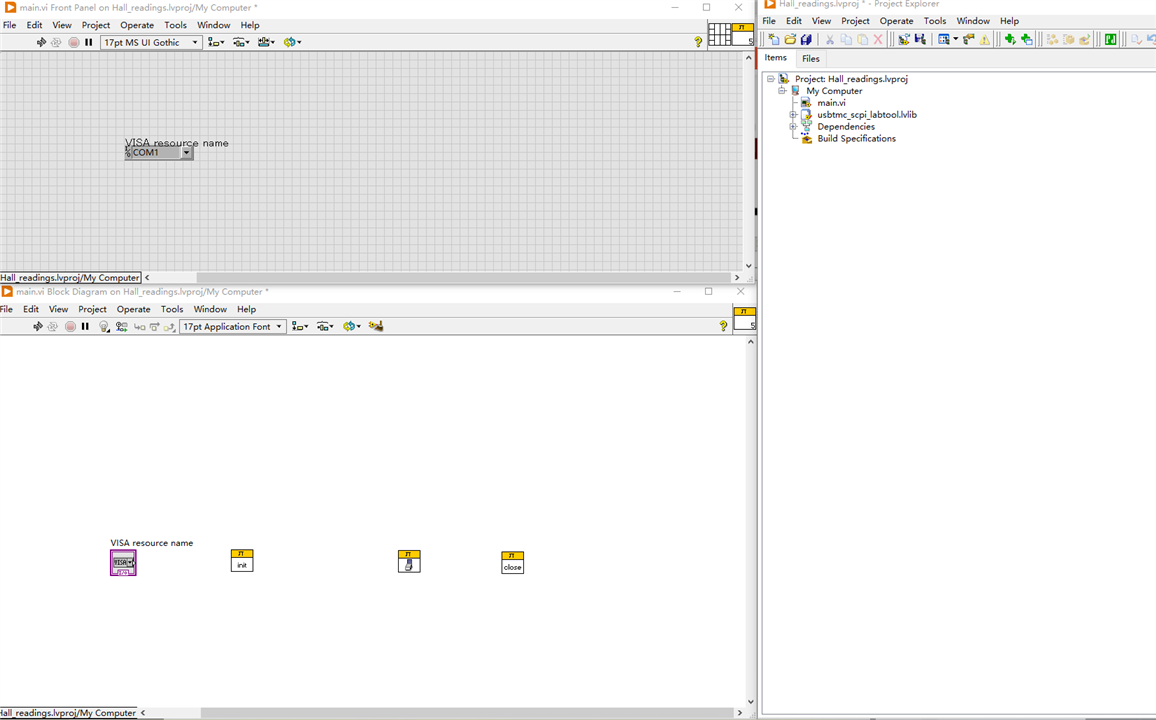Image resolution: width=1156 pixels, height=720 pixels.
Task: Click Abort Execution in the Block Diagram toolbar
Action: tap(70, 326)
